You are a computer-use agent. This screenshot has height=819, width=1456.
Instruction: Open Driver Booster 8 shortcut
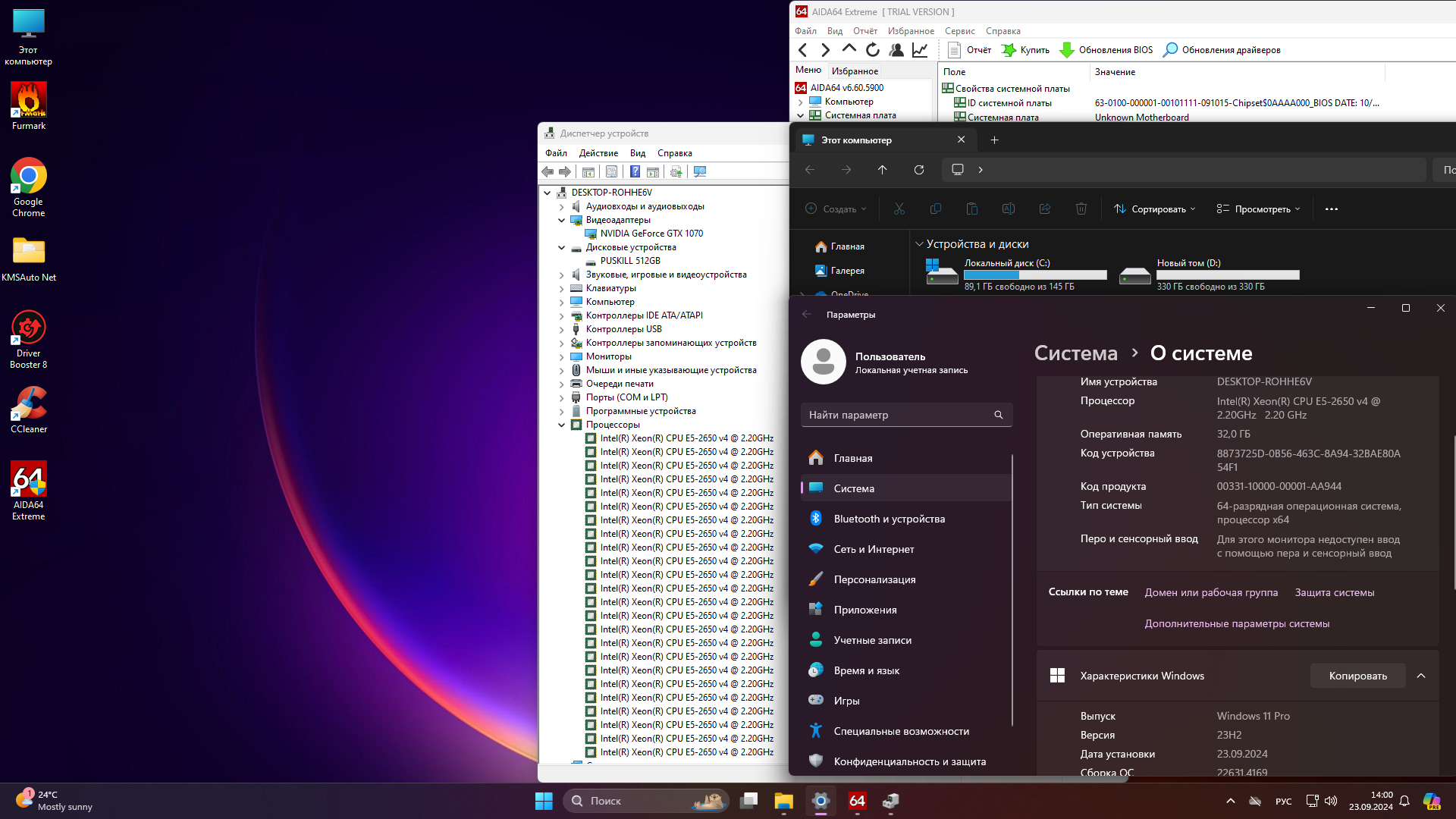(29, 339)
